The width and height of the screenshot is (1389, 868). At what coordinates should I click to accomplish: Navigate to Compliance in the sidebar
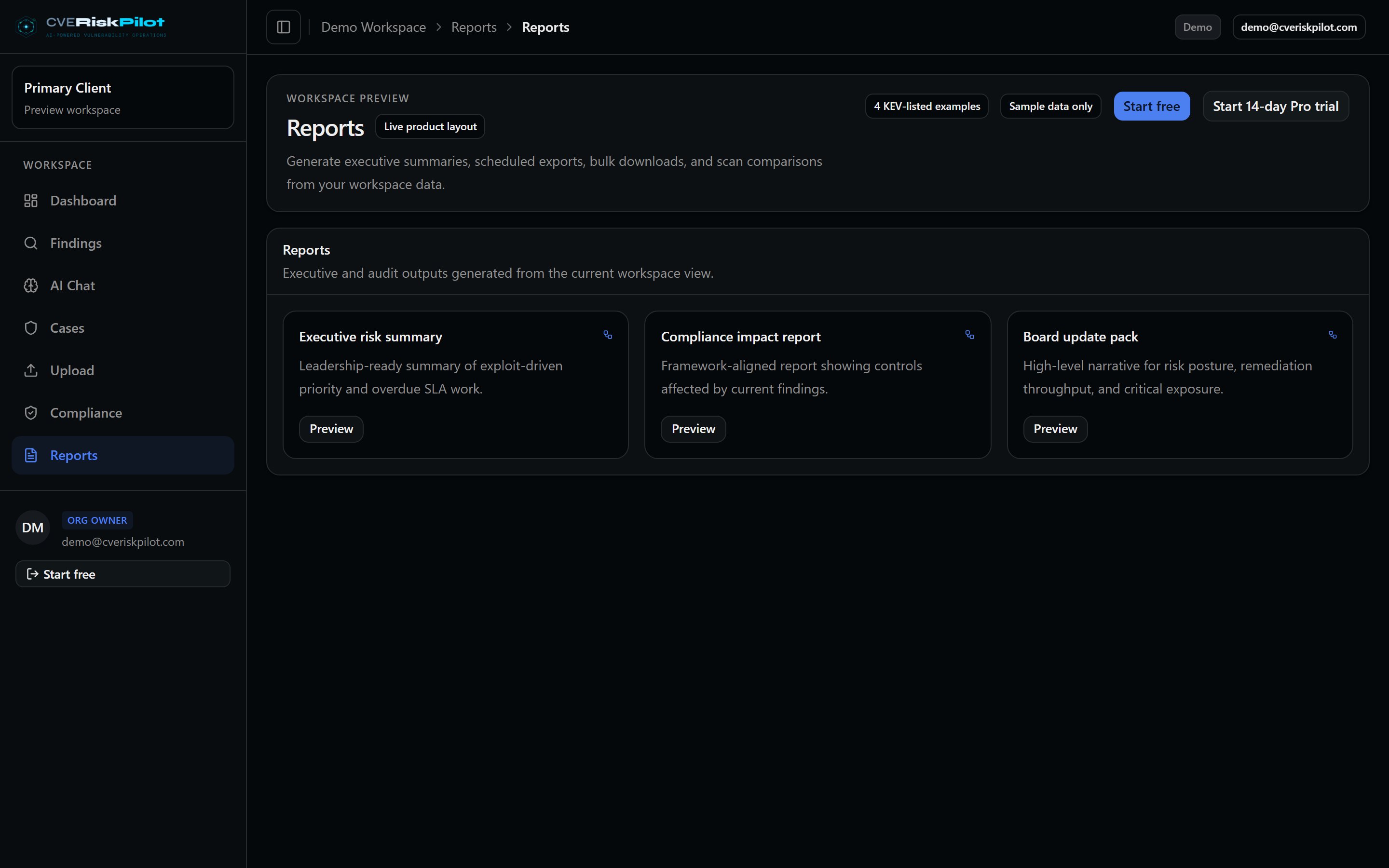123,413
